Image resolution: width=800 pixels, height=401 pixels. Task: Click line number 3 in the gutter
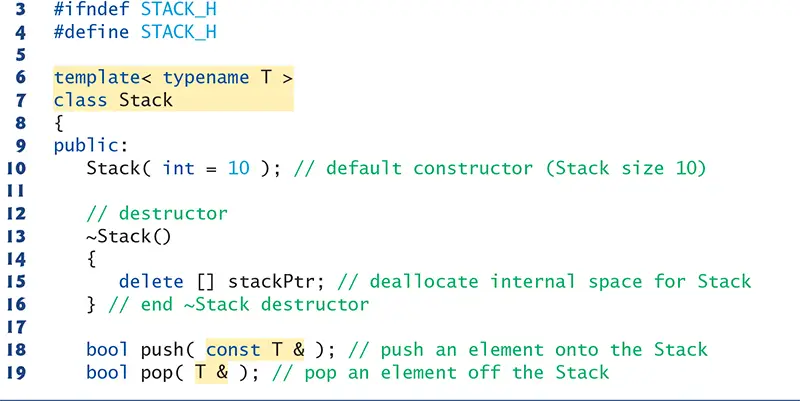click(20, 10)
